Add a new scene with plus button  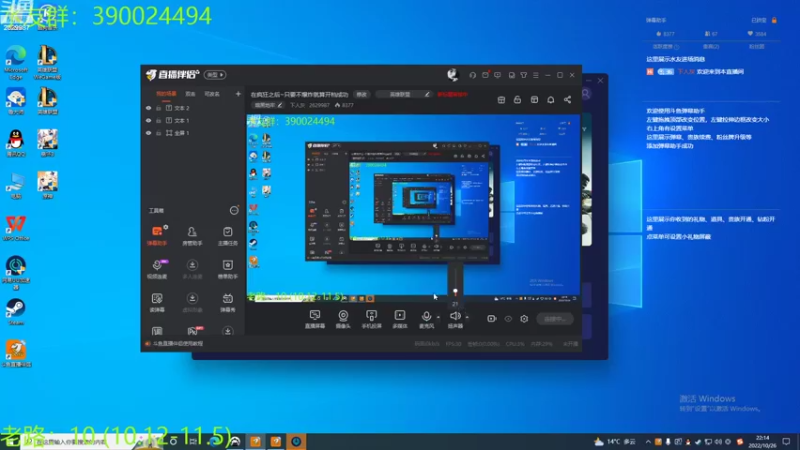coord(238,94)
